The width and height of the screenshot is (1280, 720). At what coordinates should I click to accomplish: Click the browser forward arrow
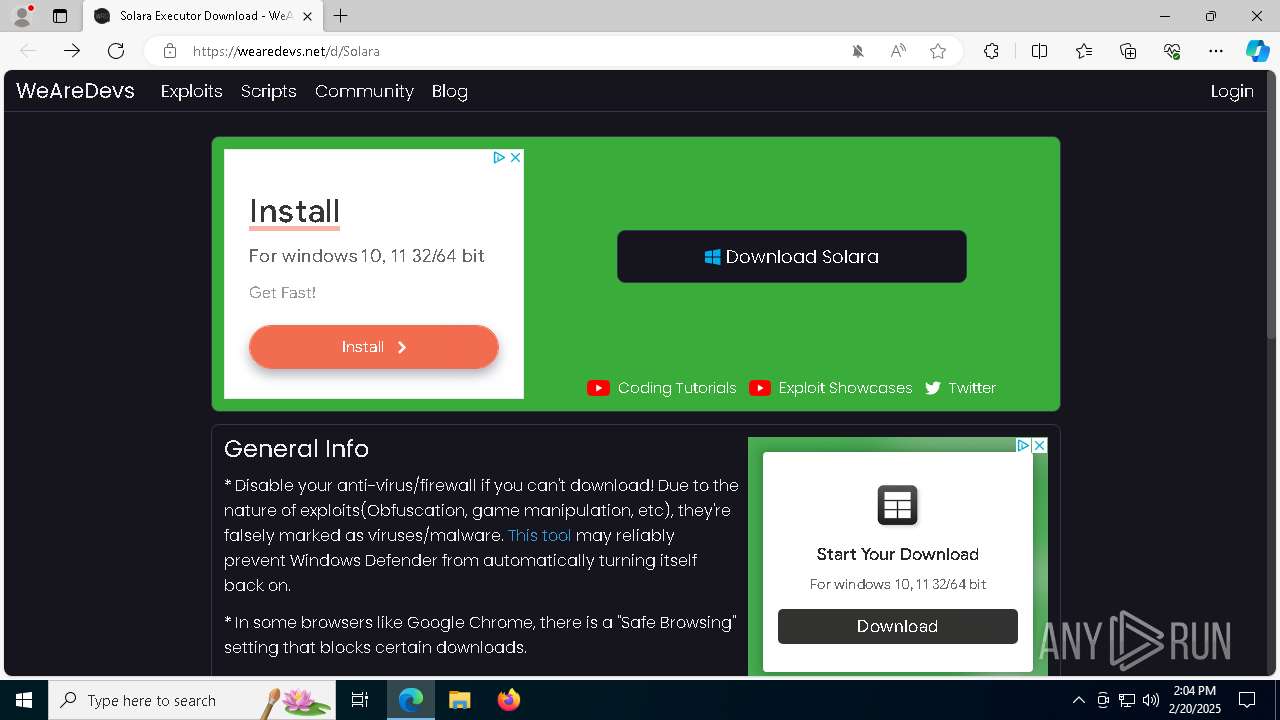[72, 51]
